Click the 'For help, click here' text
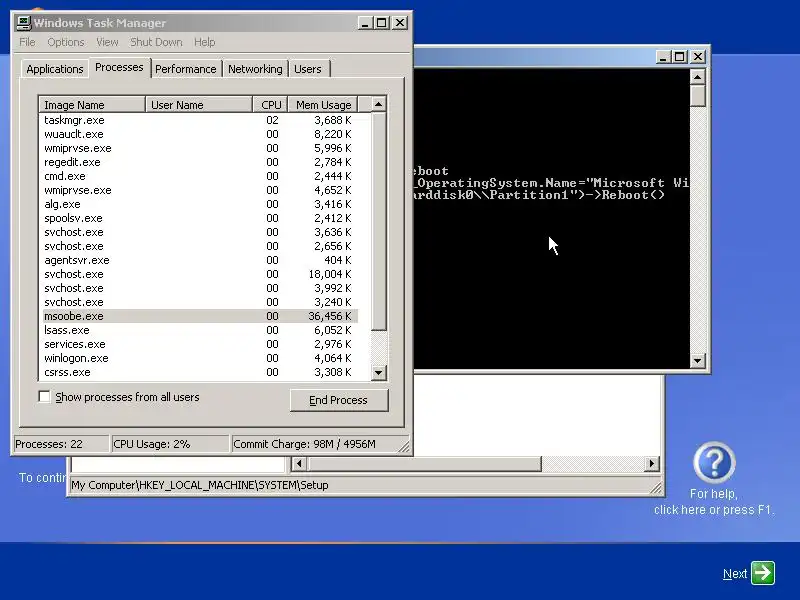 714,502
